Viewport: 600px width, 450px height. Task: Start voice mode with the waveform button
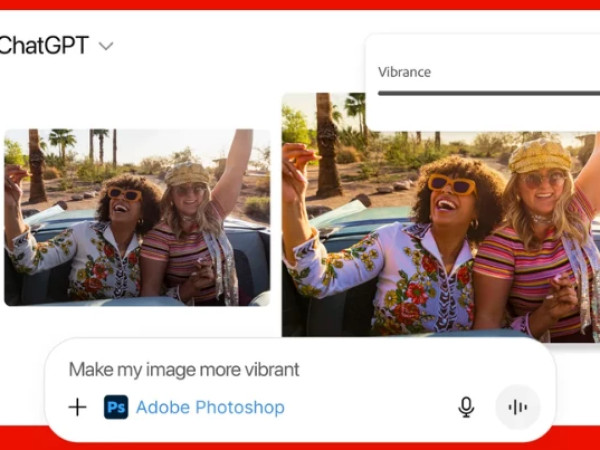click(x=517, y=407)
